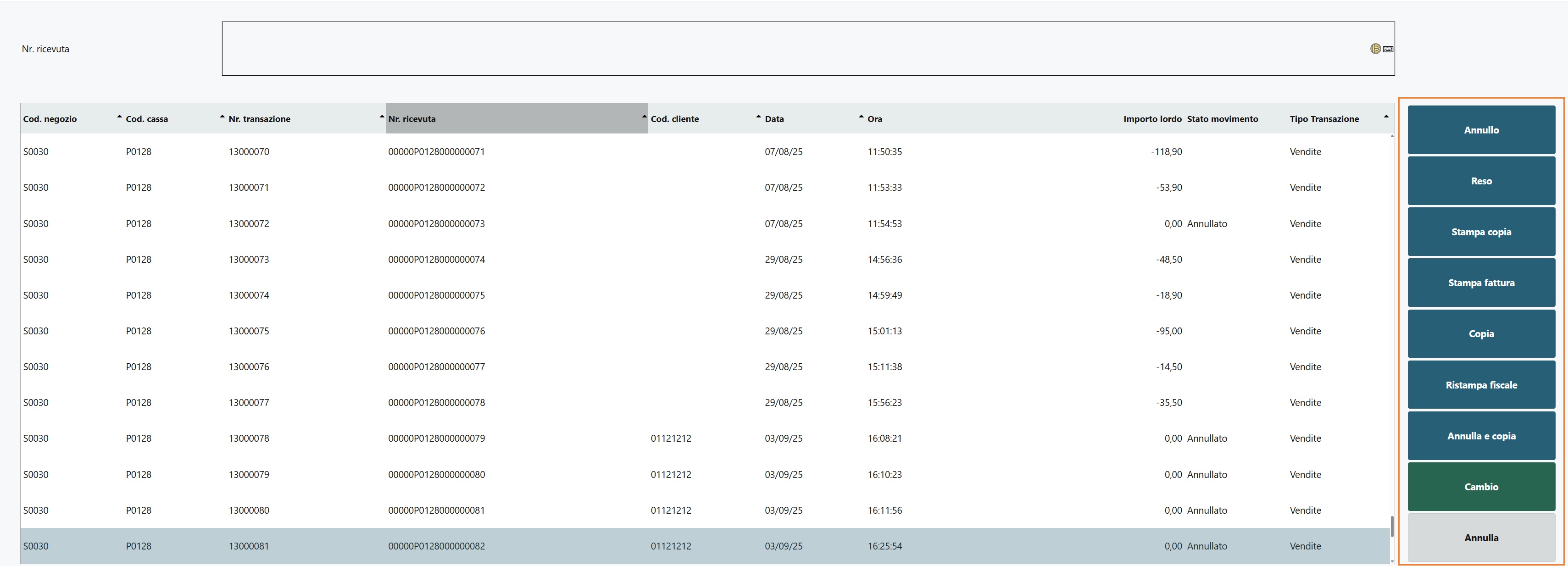Click the time 14:56:36
The height and width of the screenshot is (566, 1568).
click(884, 259)
